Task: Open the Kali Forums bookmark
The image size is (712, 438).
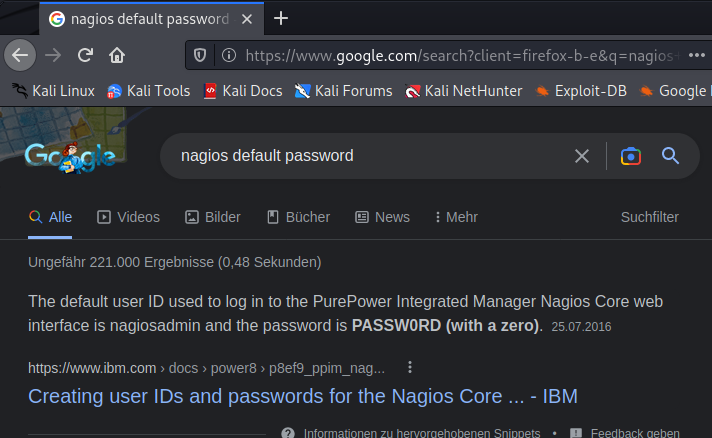Action: click(x=343, y=91)
